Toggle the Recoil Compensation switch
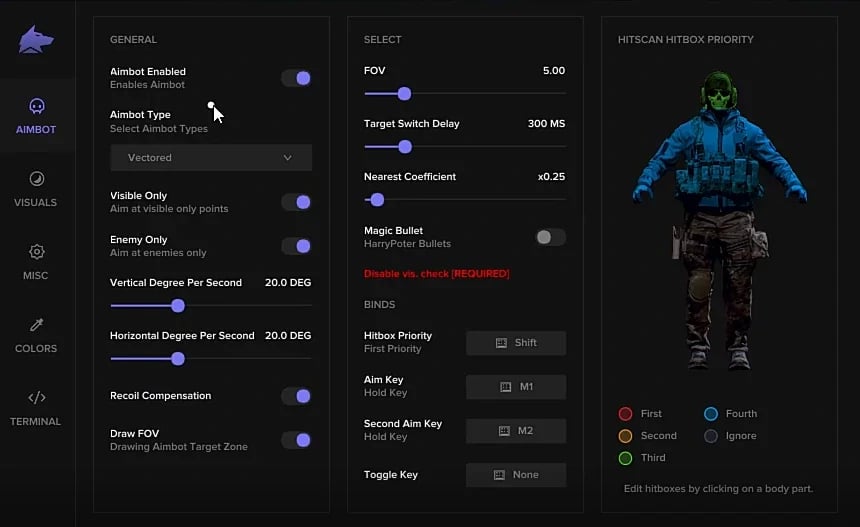860x527 pixels. click(x=297, y=396)
